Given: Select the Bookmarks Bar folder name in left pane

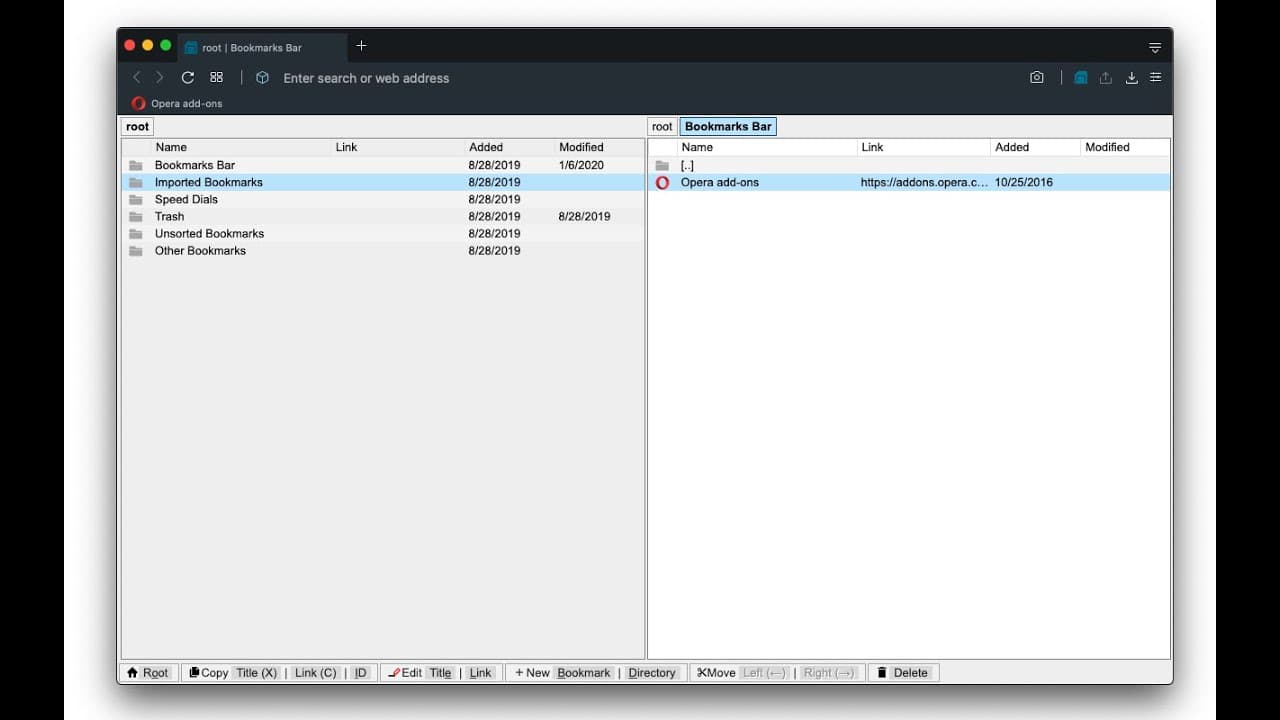Looking at the screenshot, I should (195, 165).
